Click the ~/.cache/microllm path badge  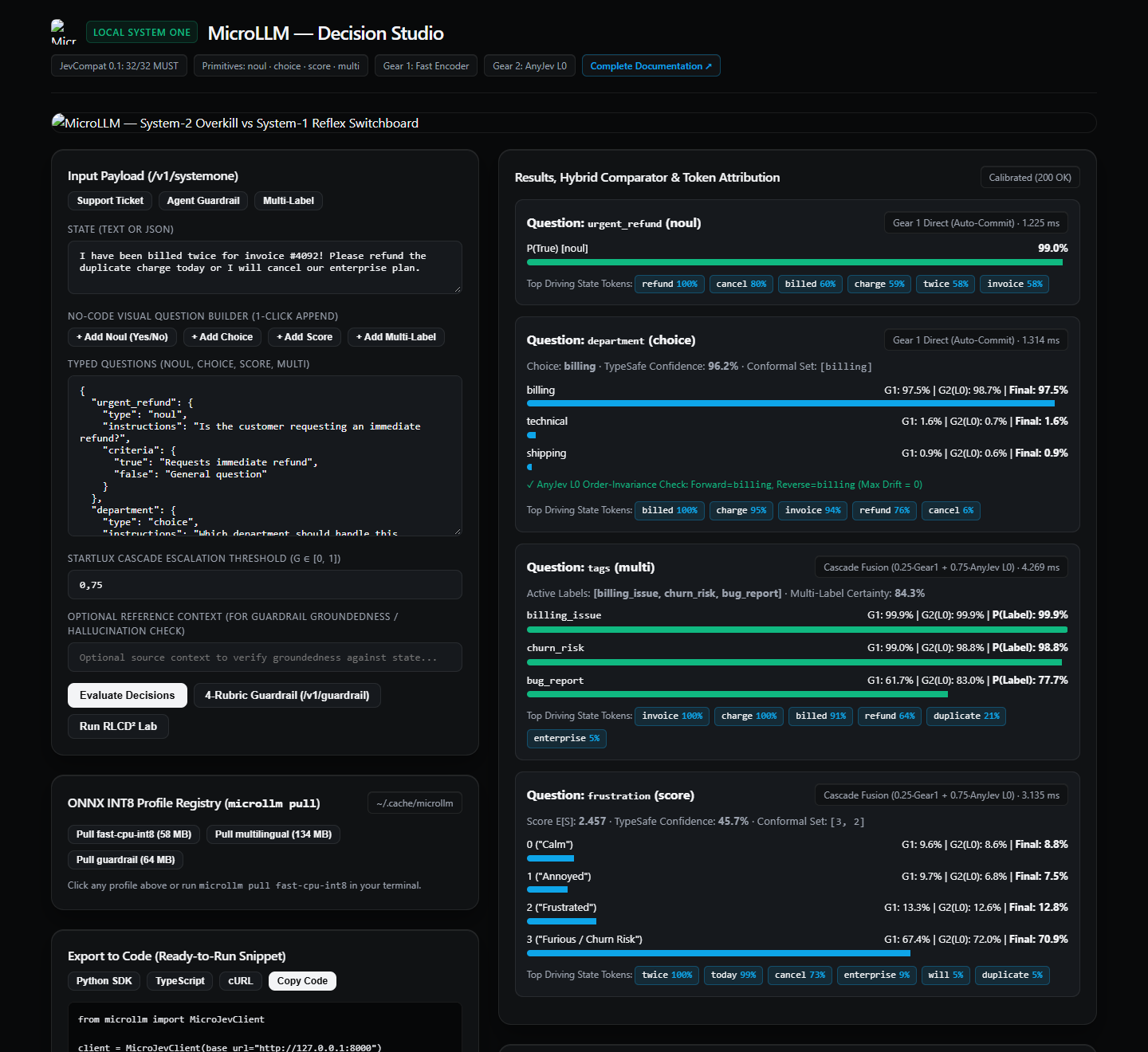point(415,803)
